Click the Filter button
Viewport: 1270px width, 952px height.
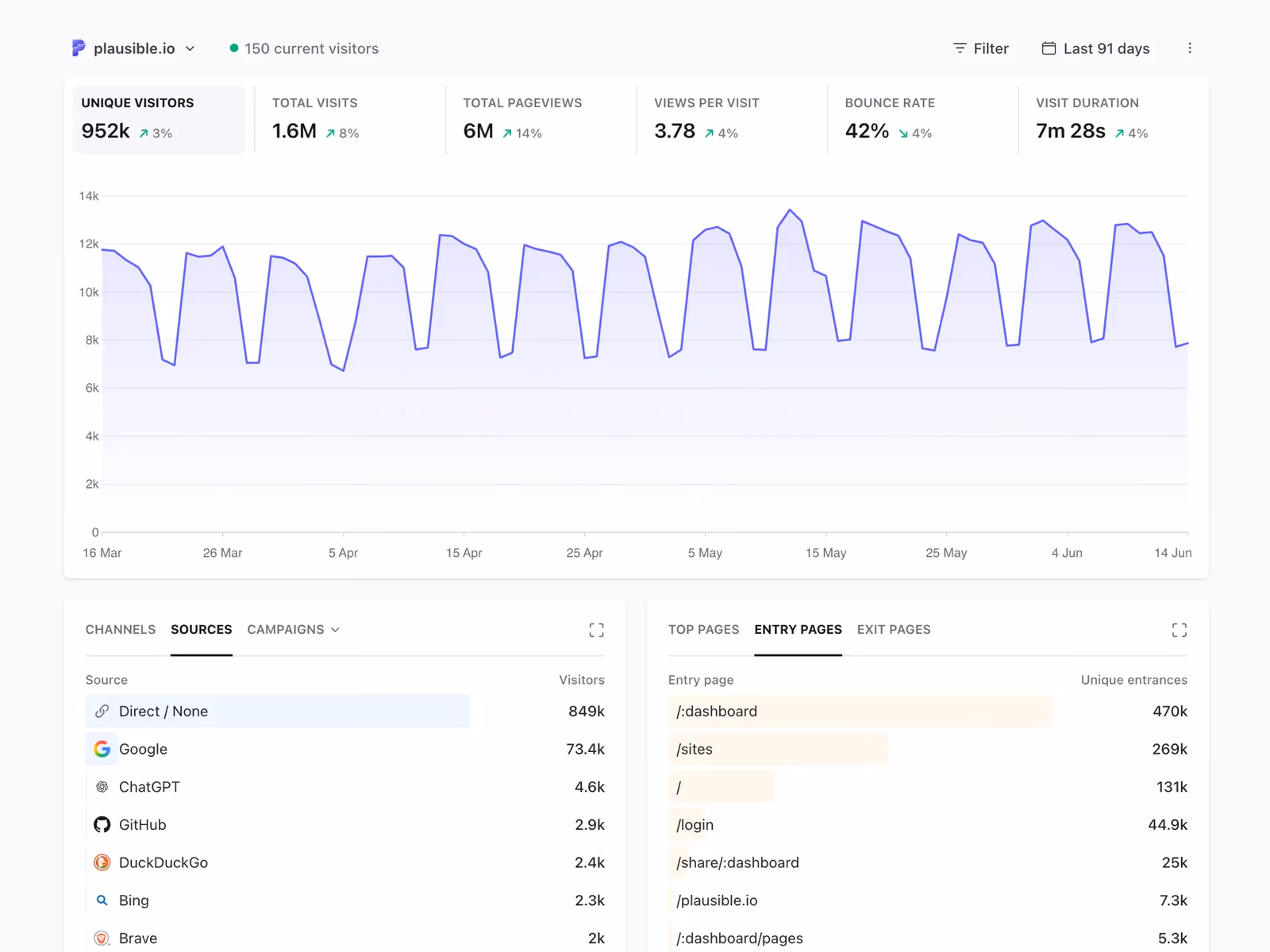click(980, 48)
